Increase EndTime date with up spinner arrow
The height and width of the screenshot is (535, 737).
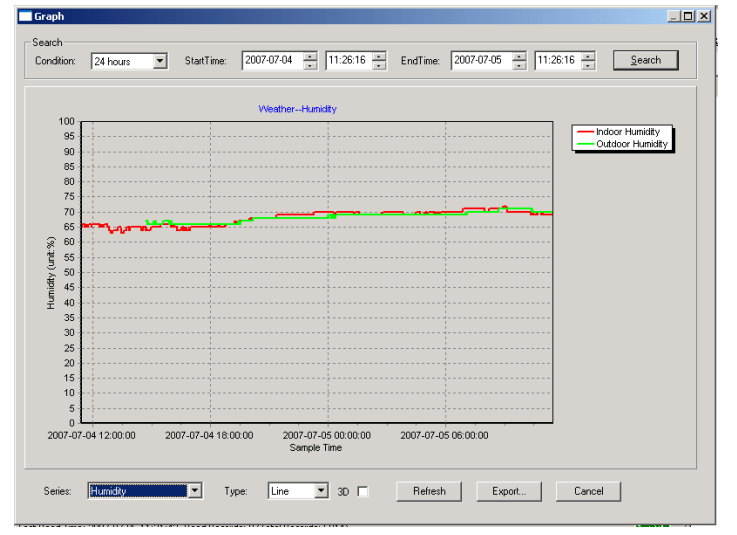click(x=519, y=56)
